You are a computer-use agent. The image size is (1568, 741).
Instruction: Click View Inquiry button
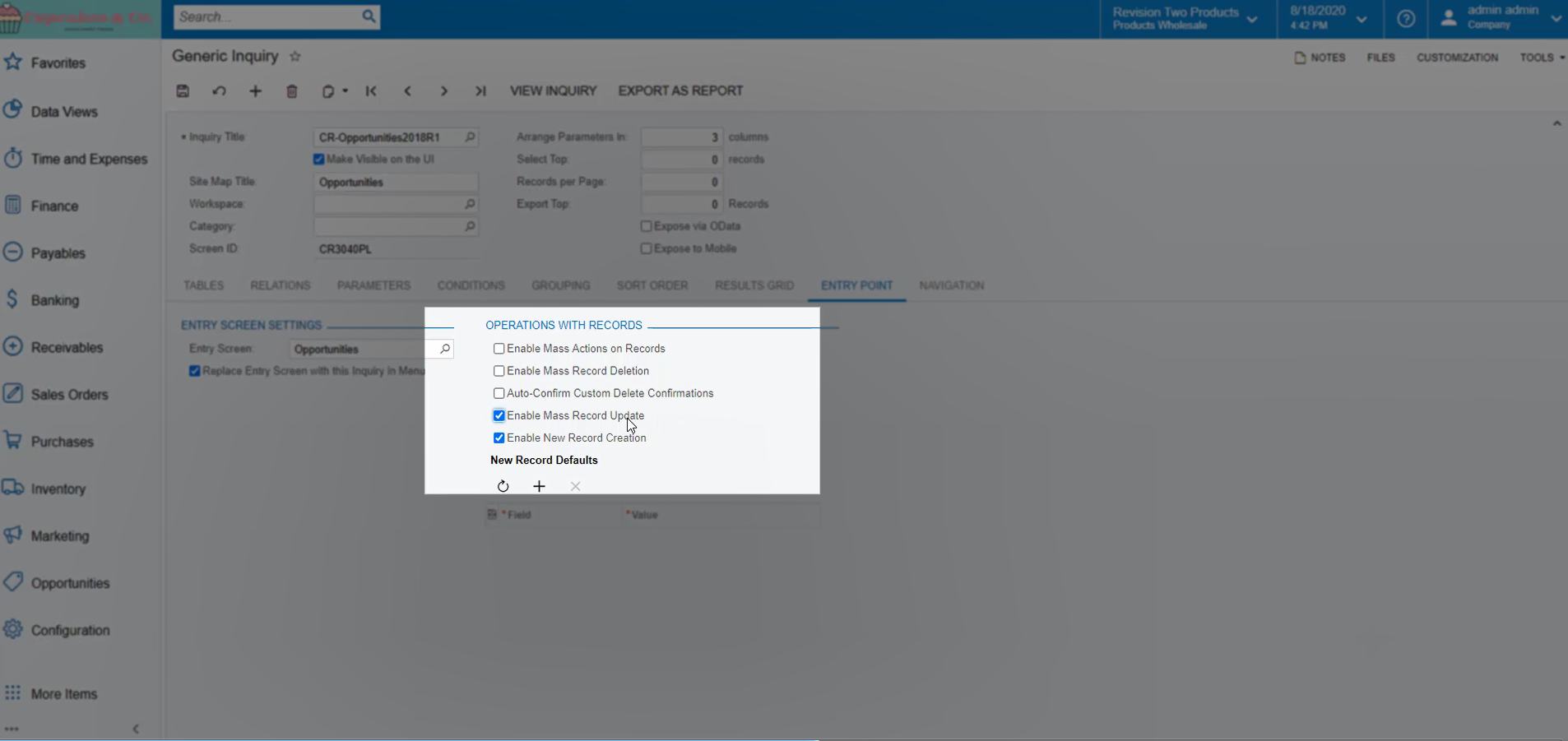553,91
